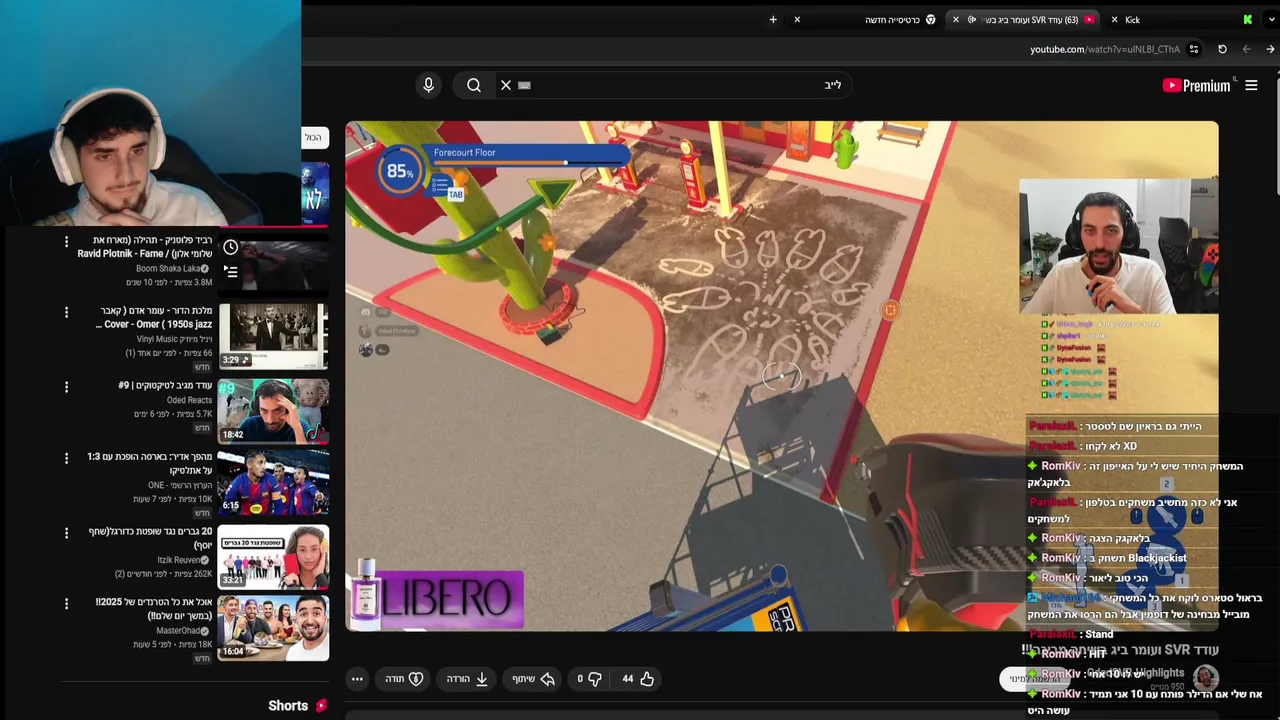
Task: Dislike the video with thumbs down
Action: tap(589, 679)
